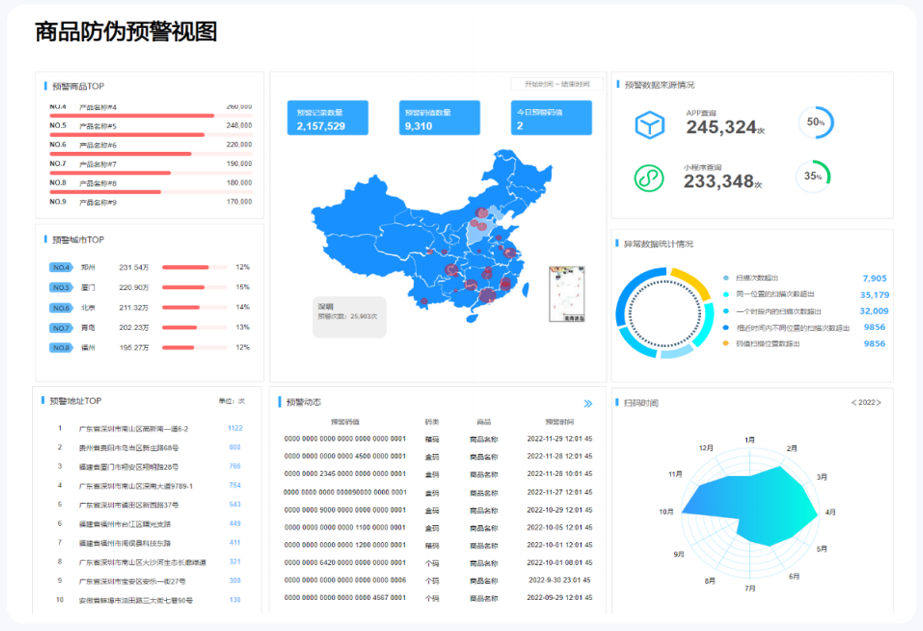Image resolution: width=923 pixels, height=631 pixels.
Task: Click the NO.4 badge beside 郑州
Action: coord(61,268)
